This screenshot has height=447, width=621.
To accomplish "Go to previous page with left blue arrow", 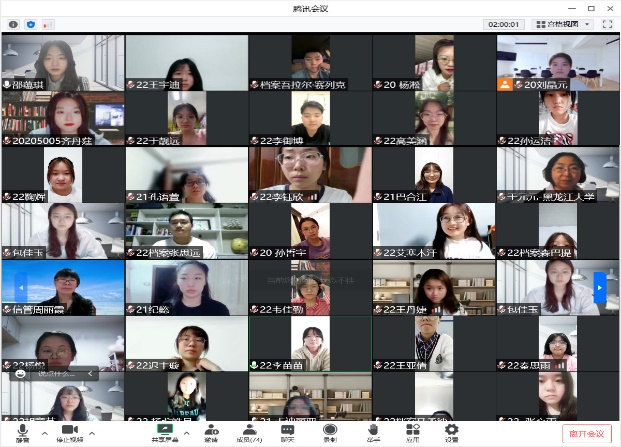I will point(19,288).
